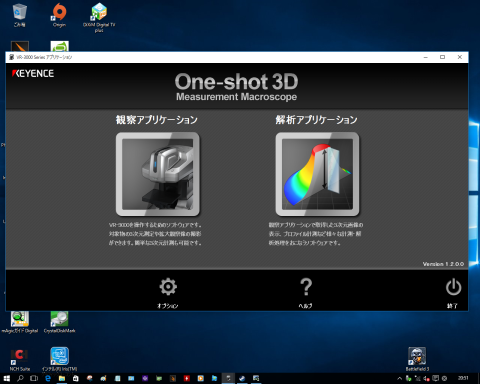Open File Explorer from the taskbar
Image resolution: width=480 pixels, height=384 pixels.
click(x=62, y=378)
